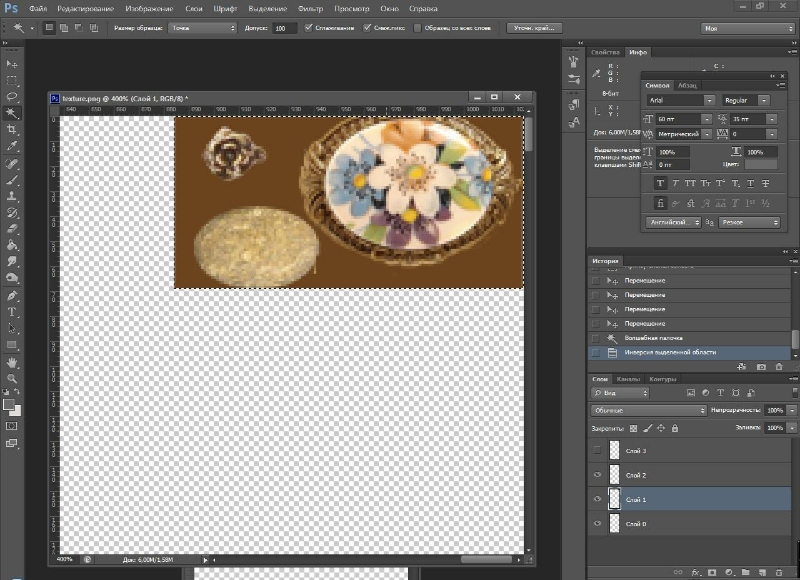Enable Образец со всех слоев checkbox
This screenshot has height=580, width=800.
click(418, 28)
